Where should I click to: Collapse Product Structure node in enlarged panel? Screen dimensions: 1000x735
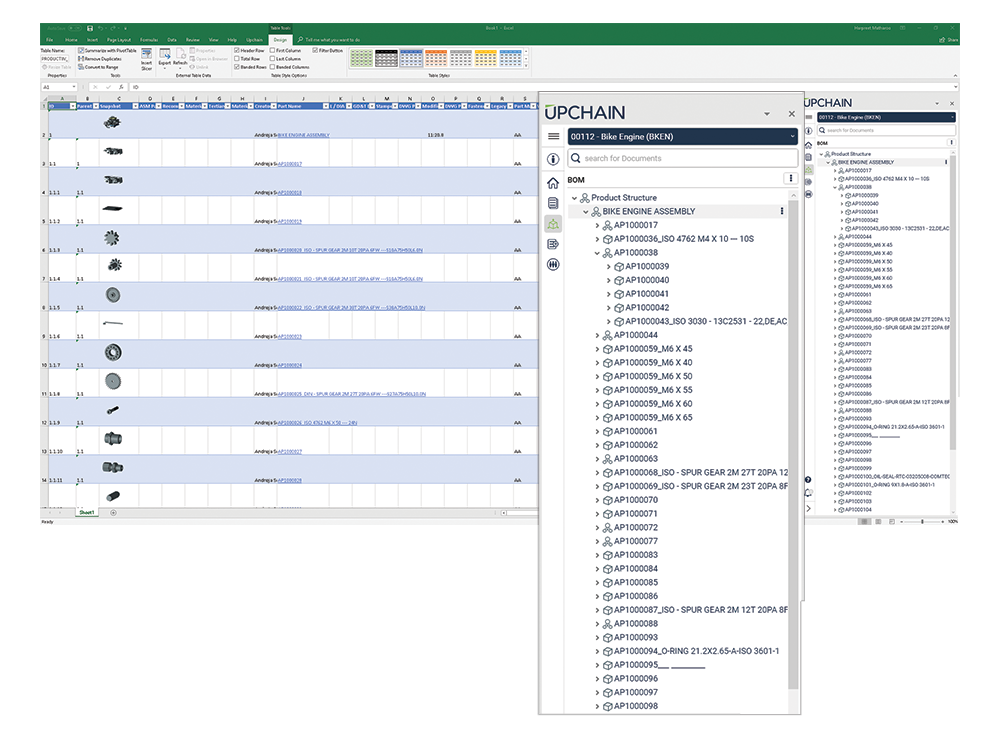click(x=574, y=198)
